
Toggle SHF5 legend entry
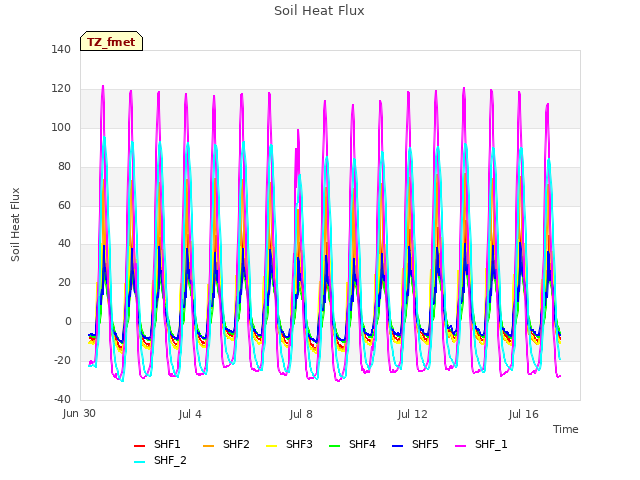tap(415, 444)
